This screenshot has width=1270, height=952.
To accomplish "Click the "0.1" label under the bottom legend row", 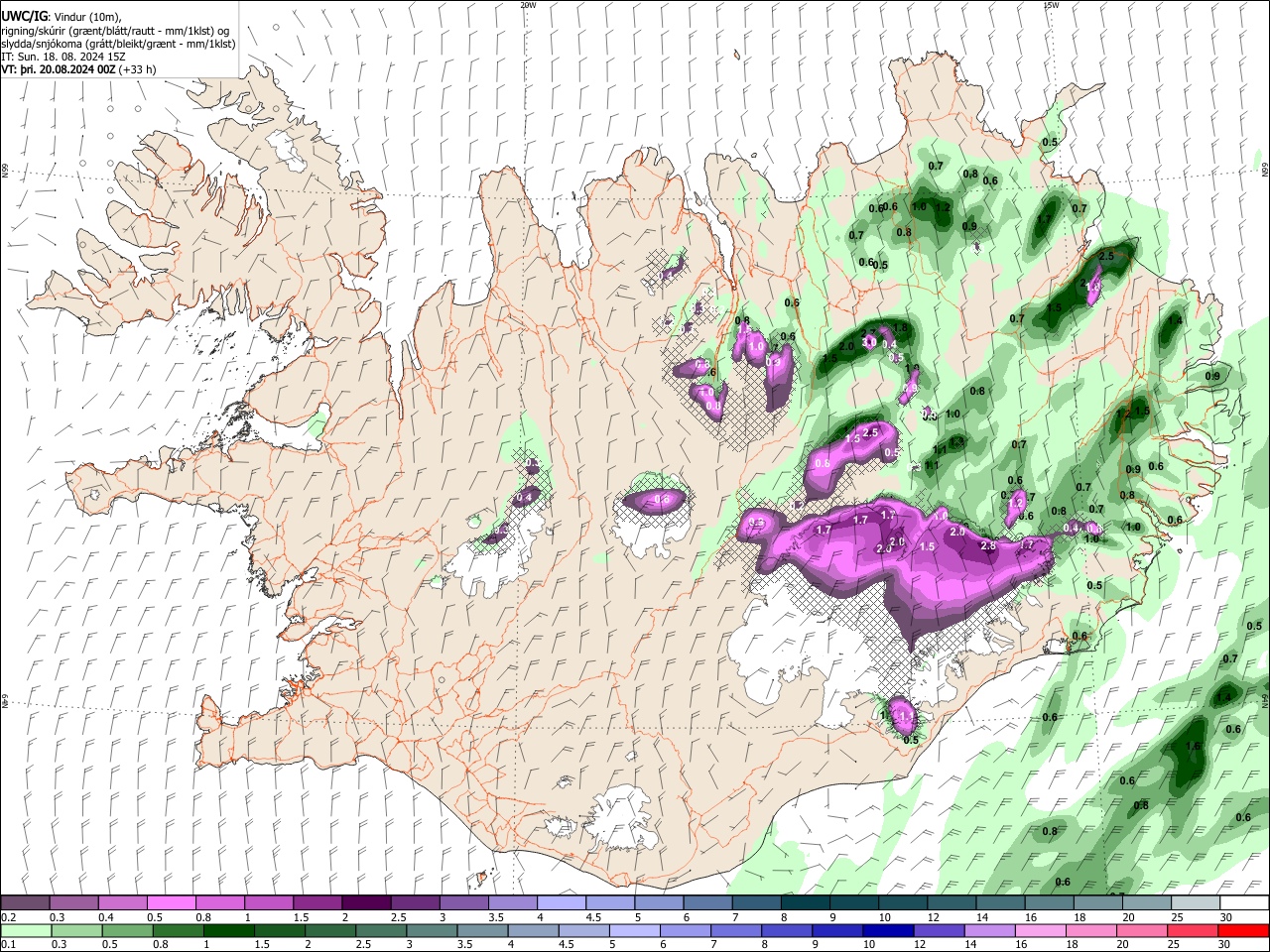I will pyautogui.click(x=8, y=944).
